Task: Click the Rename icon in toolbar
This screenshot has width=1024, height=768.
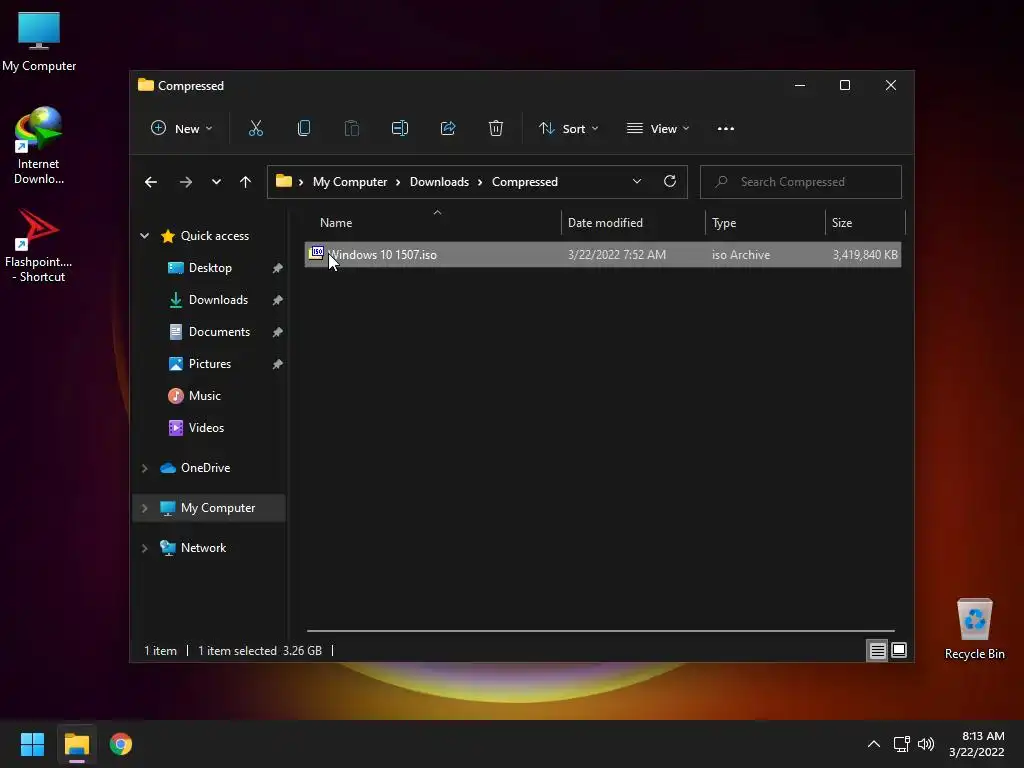Action: tap(400, 129)
